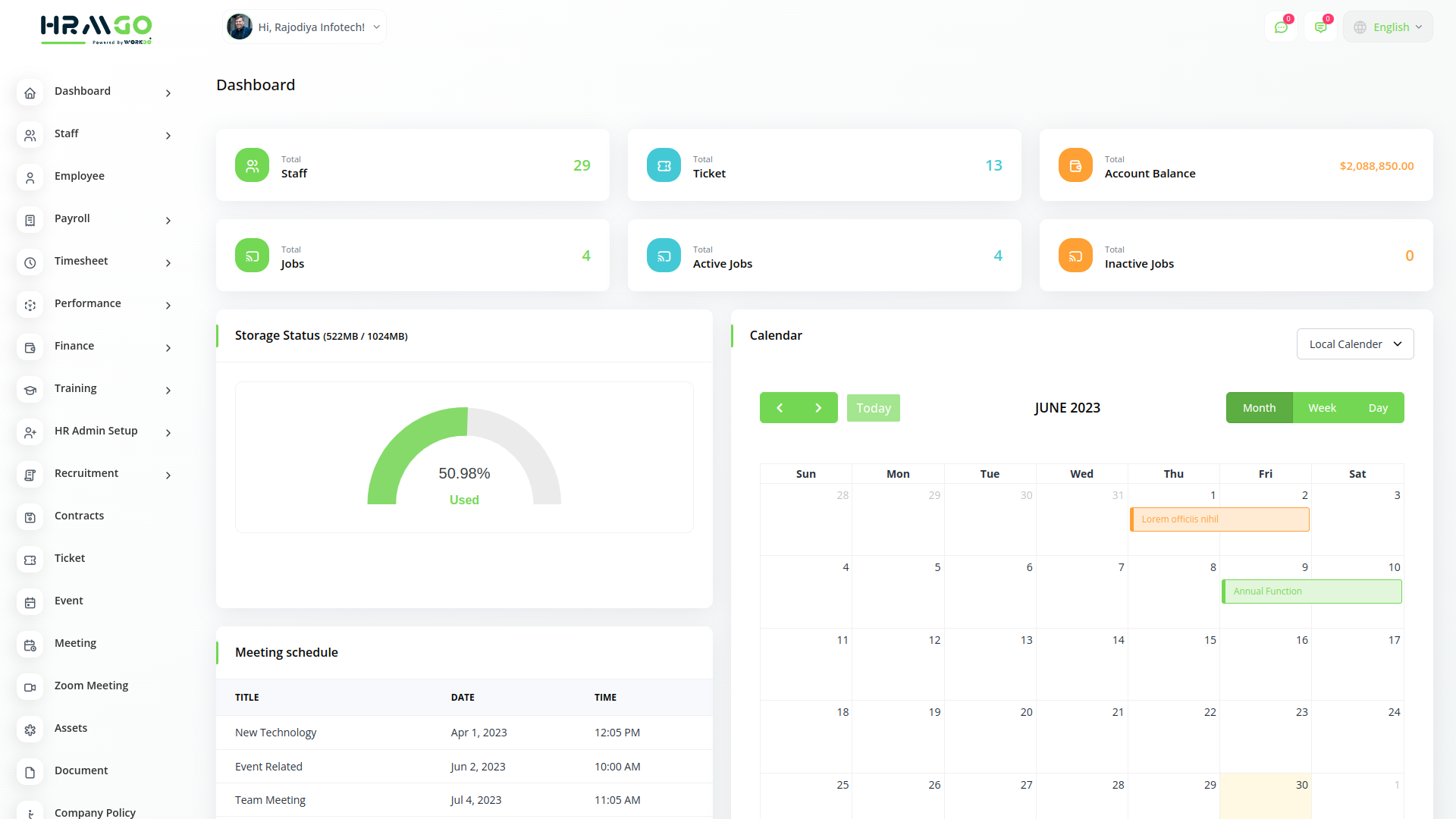Select Month view in calendar

(1259, 408)
